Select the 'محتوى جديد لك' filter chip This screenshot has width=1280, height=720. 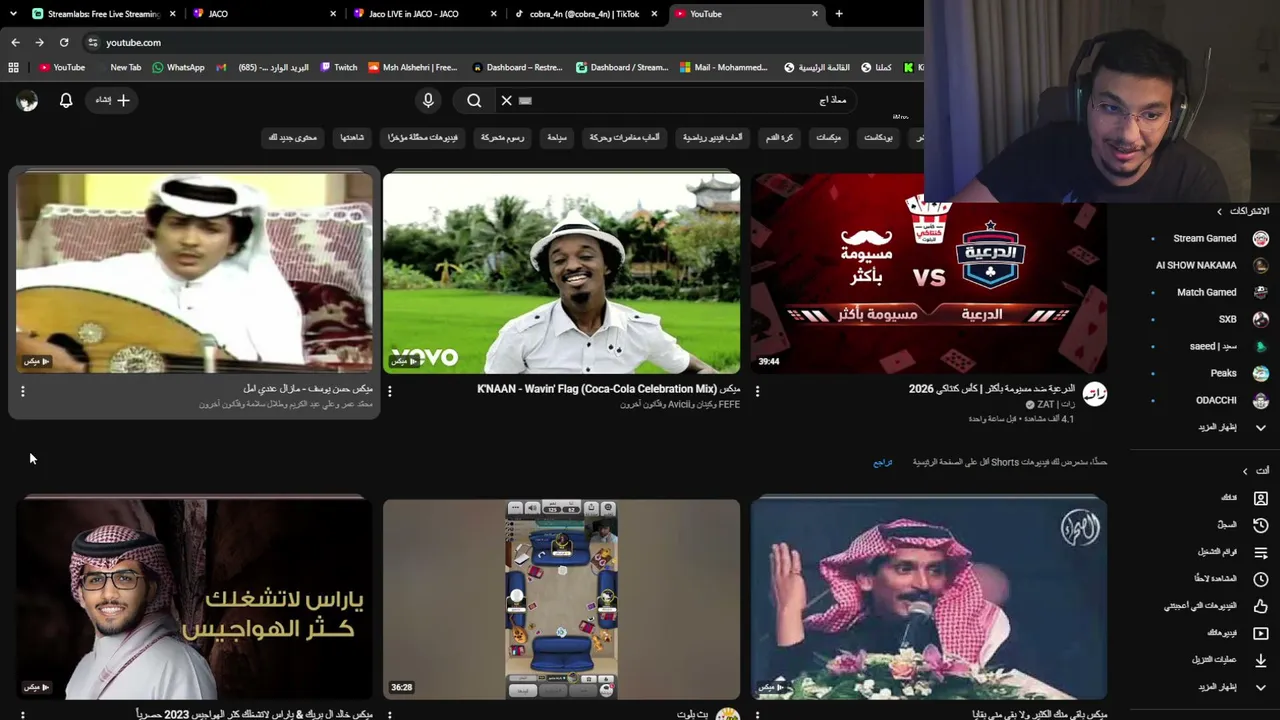[x=293, y=137]
